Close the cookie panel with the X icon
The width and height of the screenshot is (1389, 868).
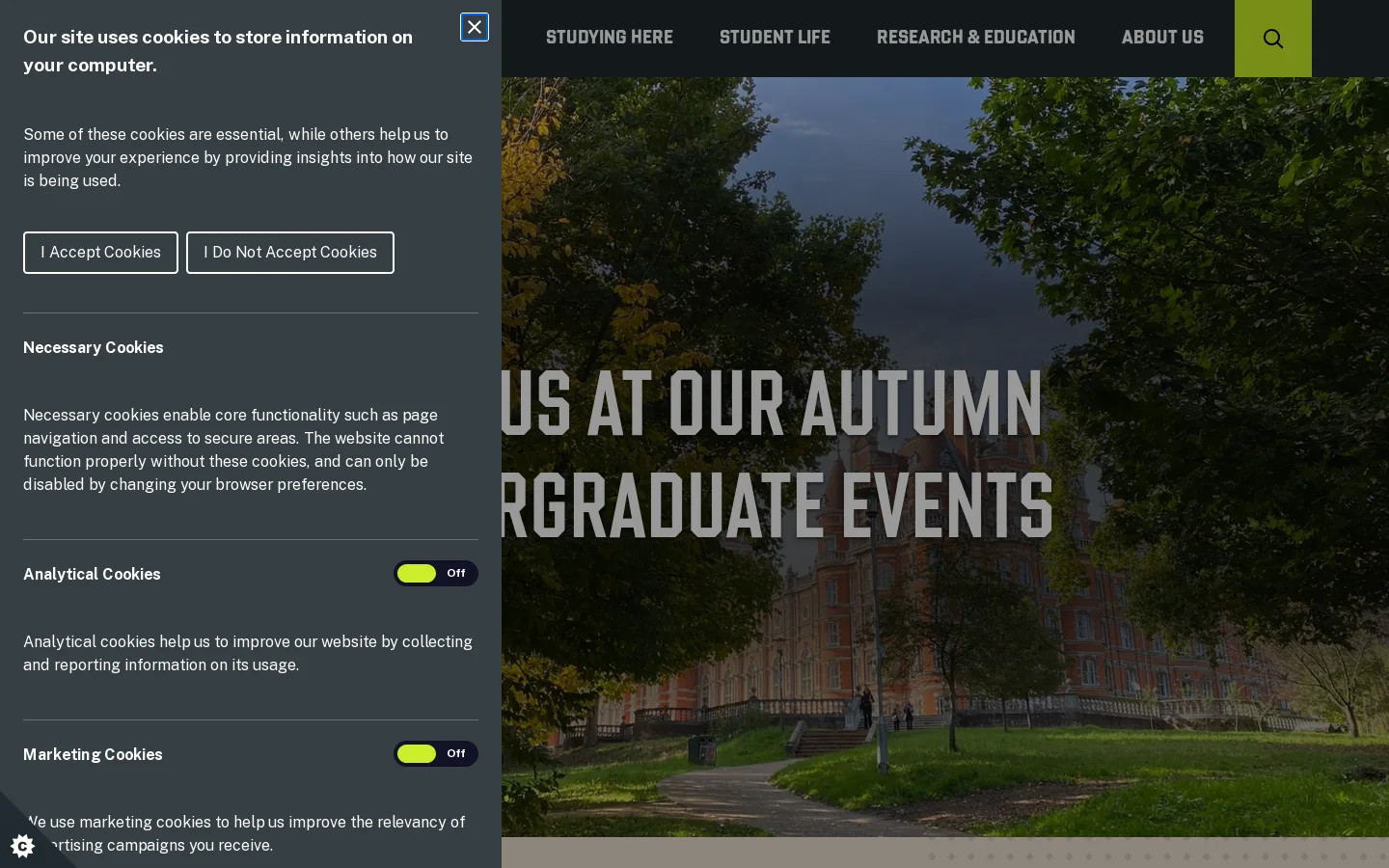click(x=475, y=27)
